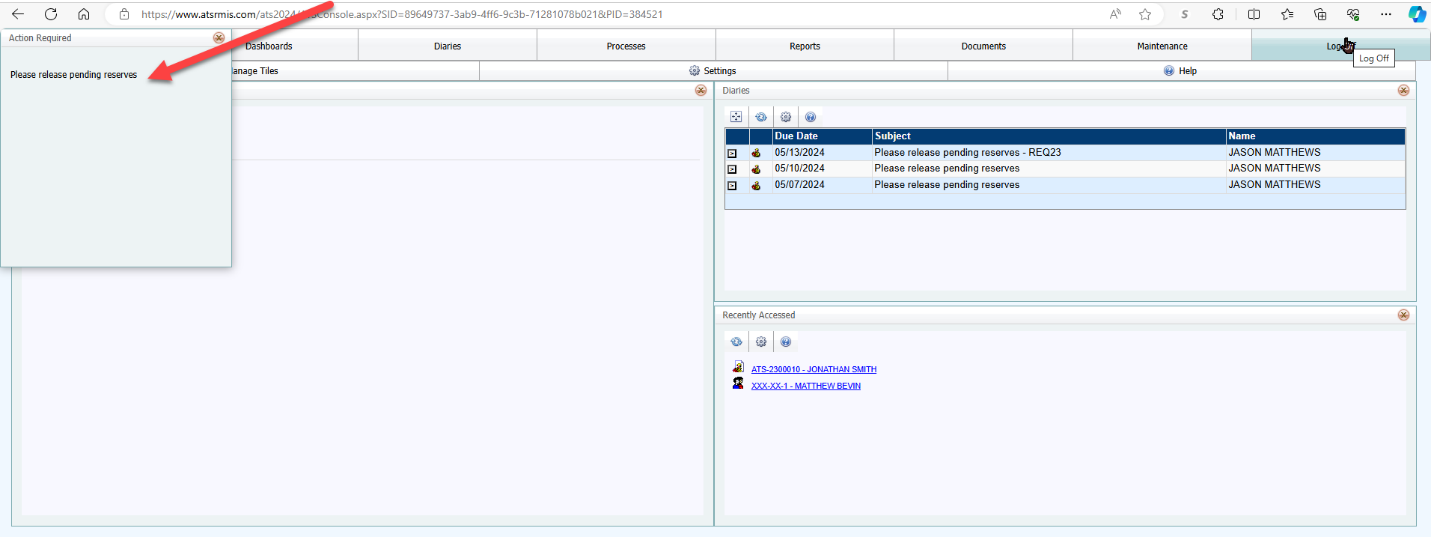Open Diaries panel gear settings
The image size is (1431, 537).
click(785, 117)
